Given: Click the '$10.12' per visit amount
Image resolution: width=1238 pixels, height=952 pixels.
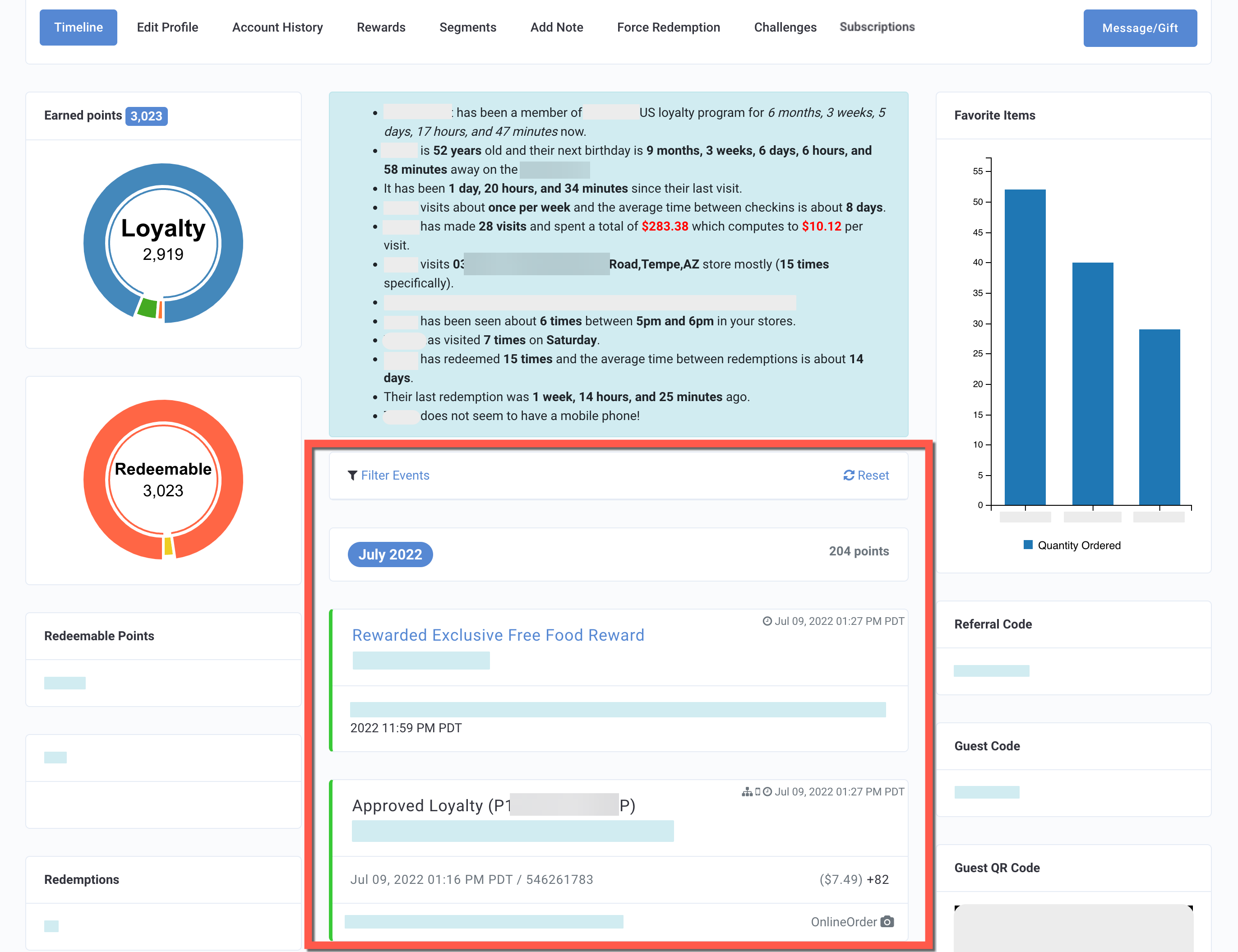Looking at the screenshot, I should (x=821, y=226).
